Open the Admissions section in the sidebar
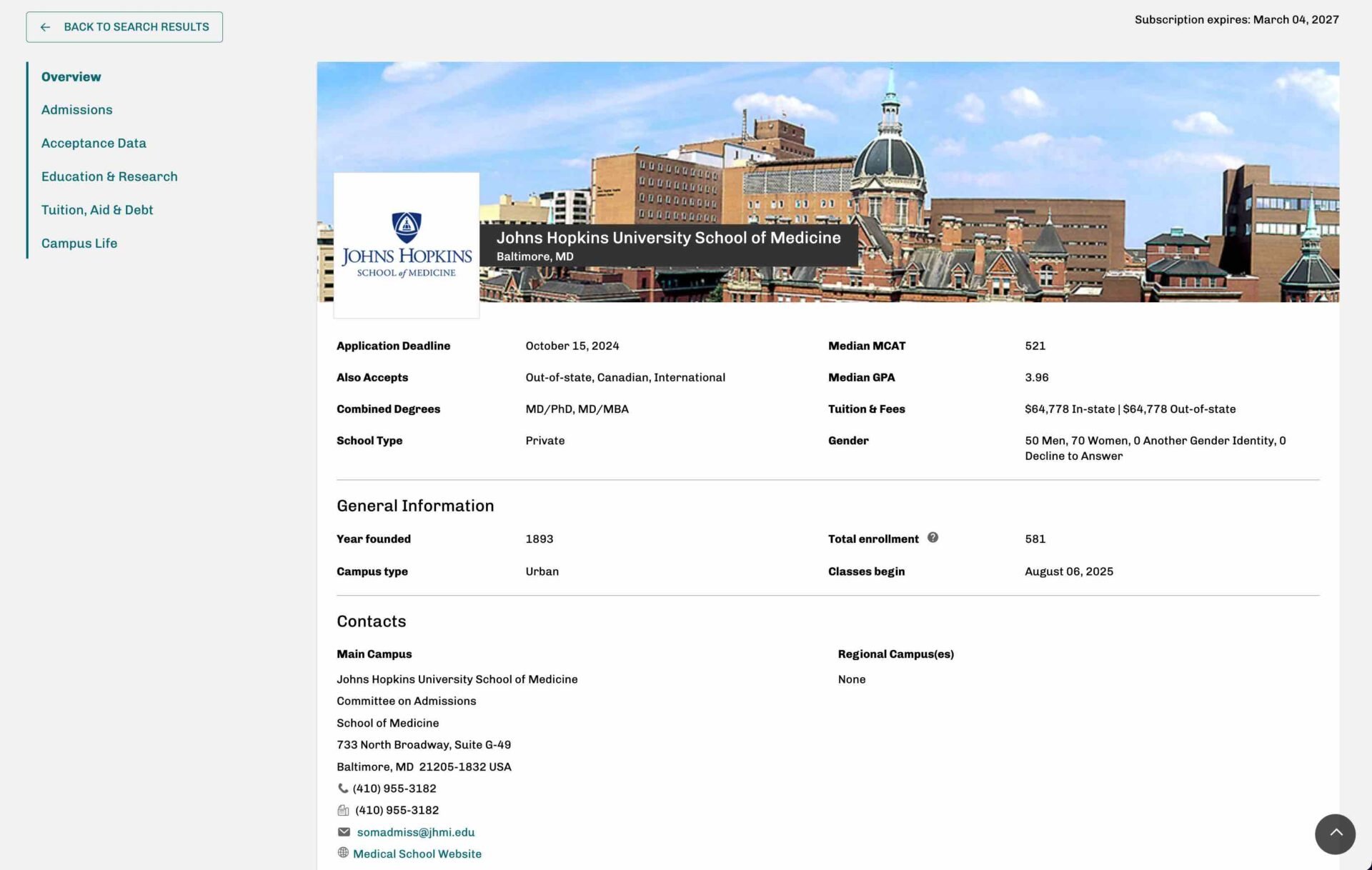 tap(76, 109)
